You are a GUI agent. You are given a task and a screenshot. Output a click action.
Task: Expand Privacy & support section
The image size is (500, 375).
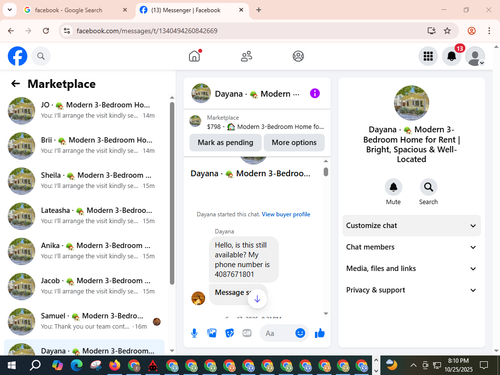[411, 290]
